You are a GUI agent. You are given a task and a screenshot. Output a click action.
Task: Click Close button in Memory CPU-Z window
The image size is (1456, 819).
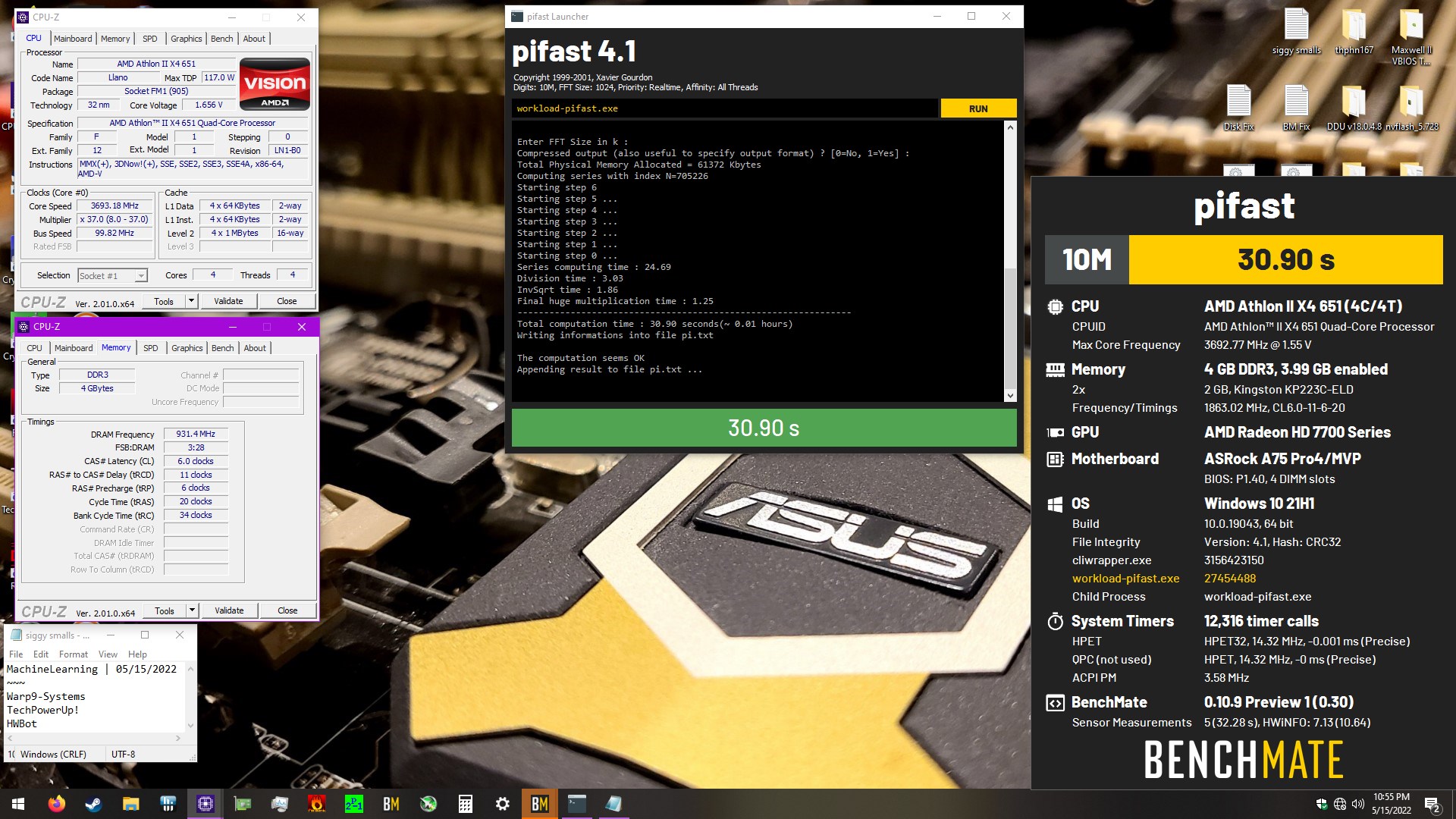tap(287, 610)
